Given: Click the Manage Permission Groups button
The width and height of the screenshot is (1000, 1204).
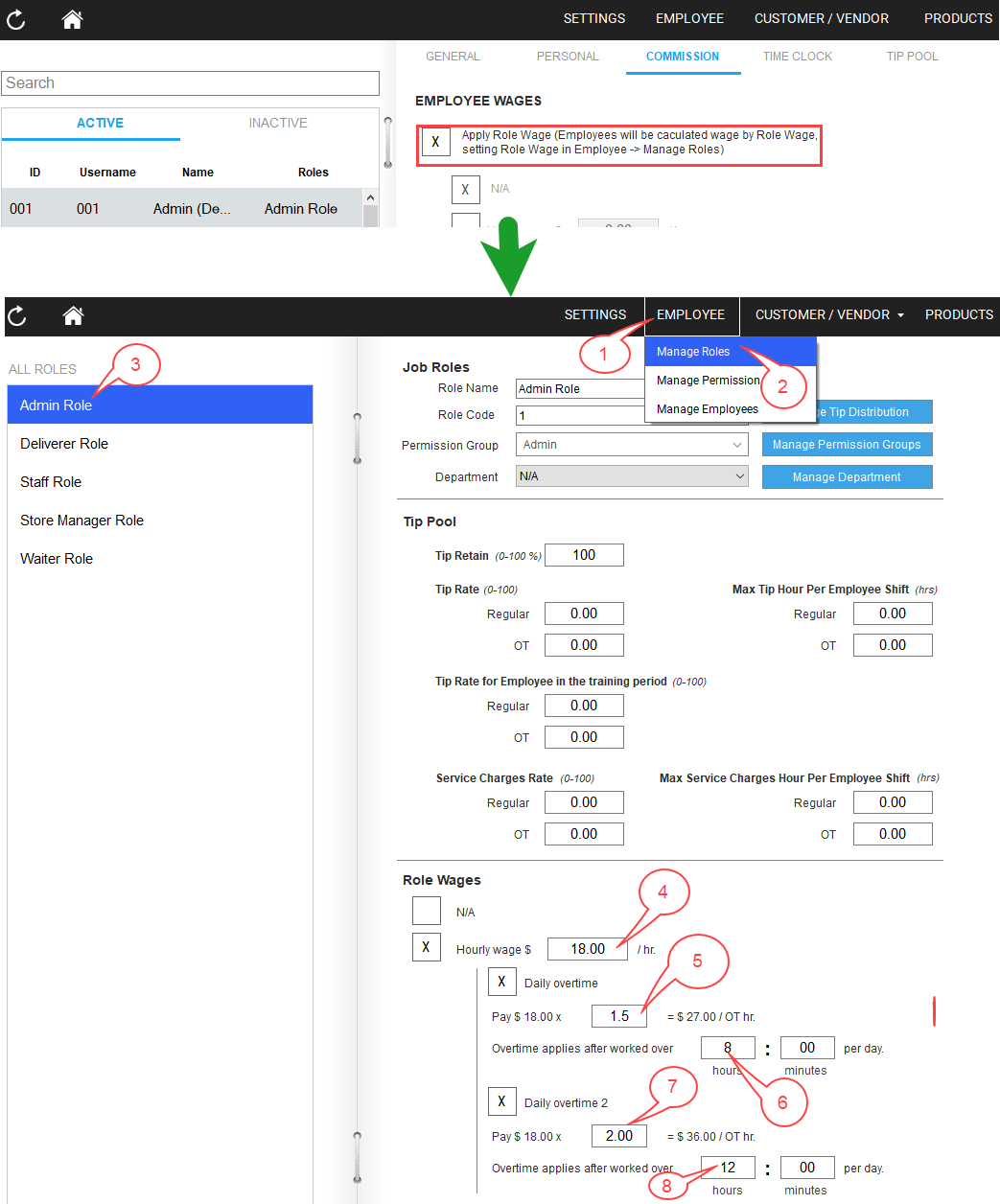Looking at the screenshot, I should [x=847, y=444].
